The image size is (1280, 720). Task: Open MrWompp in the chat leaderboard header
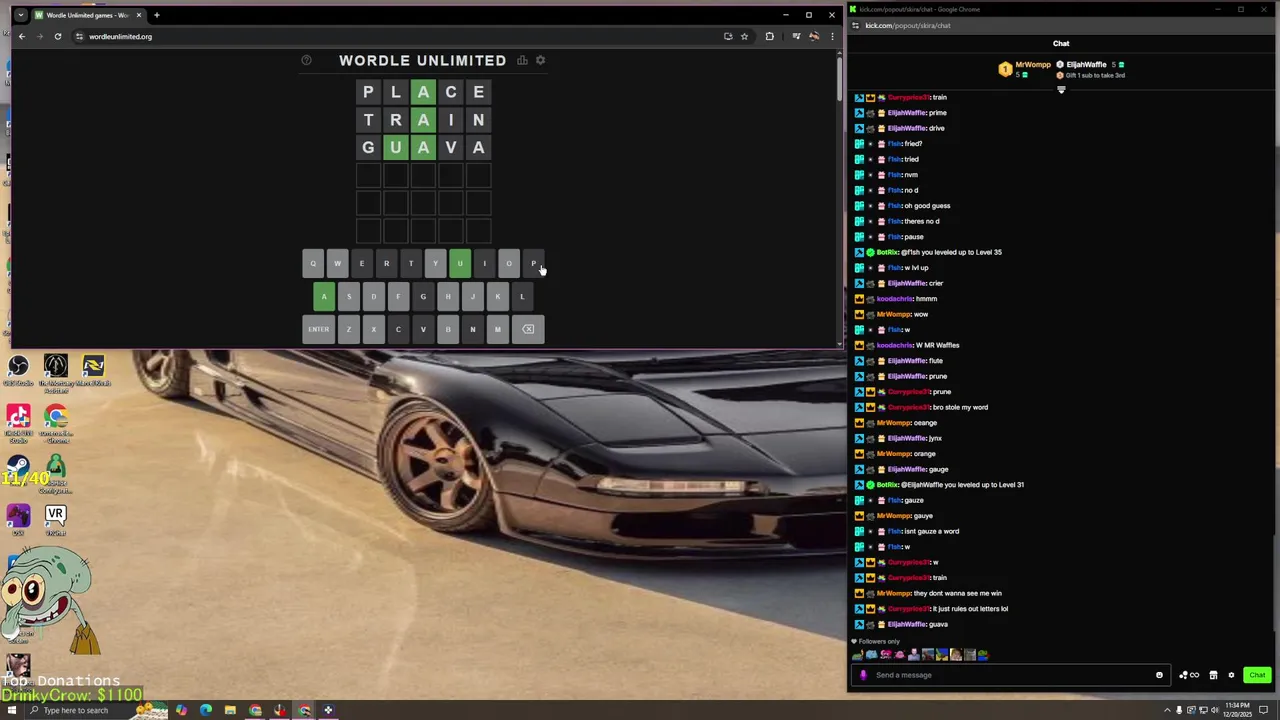1033,65
